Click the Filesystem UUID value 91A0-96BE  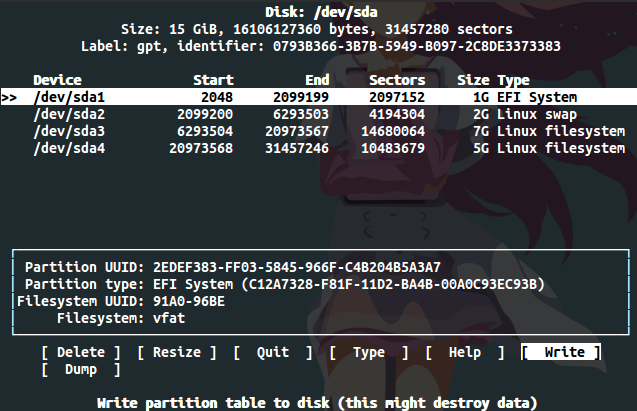point(189,301)
